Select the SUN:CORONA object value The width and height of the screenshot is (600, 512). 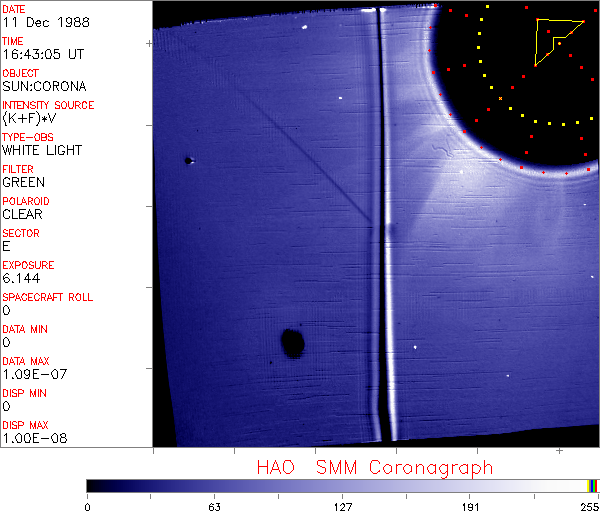[44, 86]
